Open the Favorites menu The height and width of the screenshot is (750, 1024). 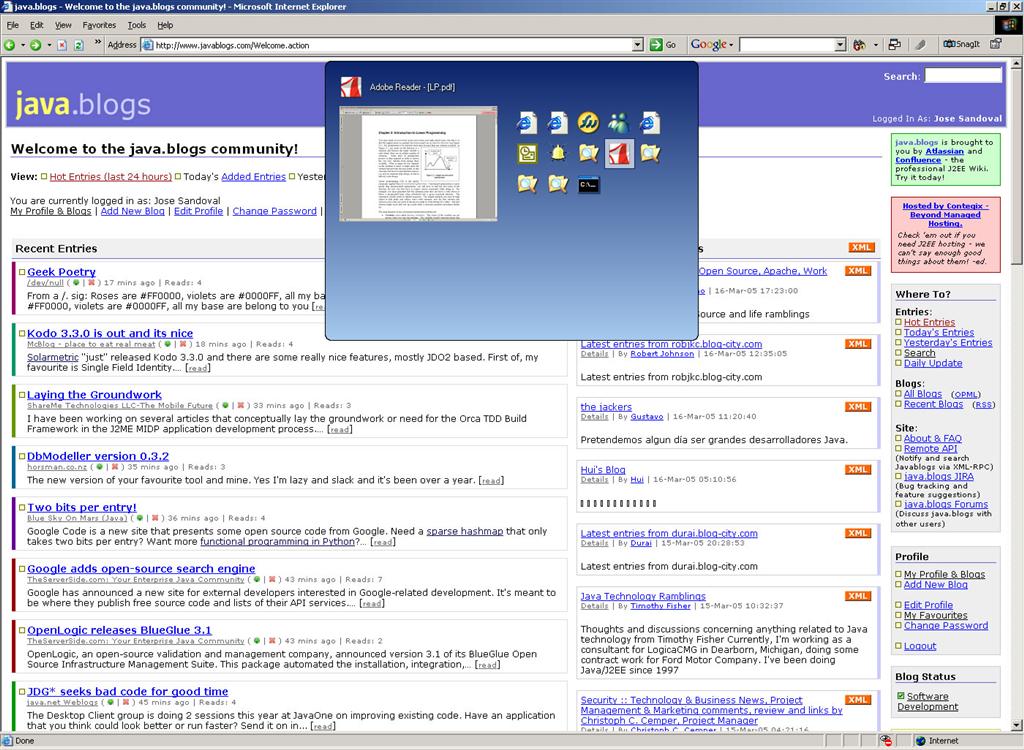(x=99, y=25)
